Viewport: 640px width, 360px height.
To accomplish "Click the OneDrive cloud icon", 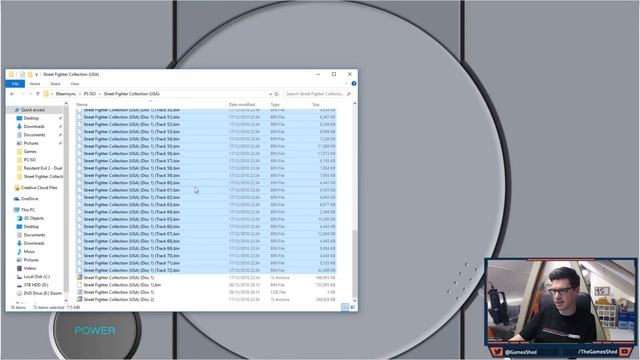I will (x=17, y=199).
